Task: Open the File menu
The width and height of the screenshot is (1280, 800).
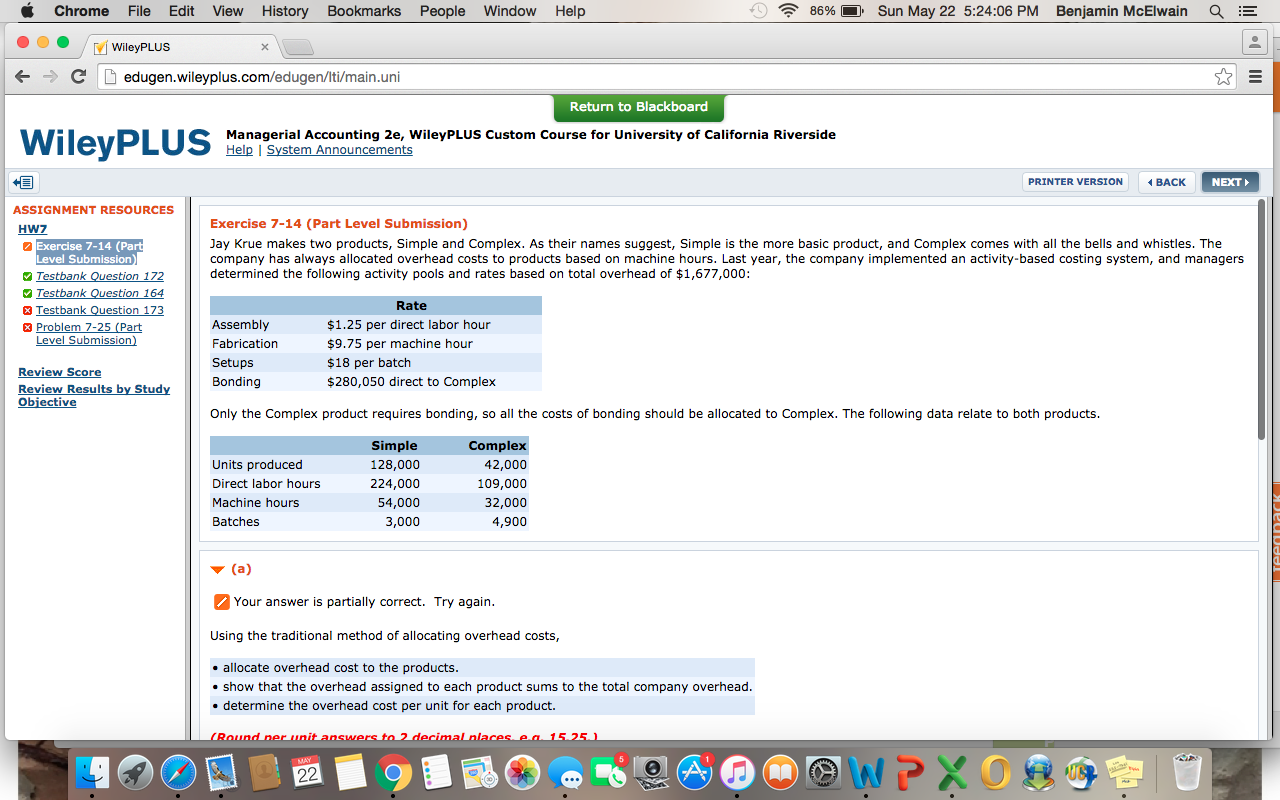Action: coord(139,11)
